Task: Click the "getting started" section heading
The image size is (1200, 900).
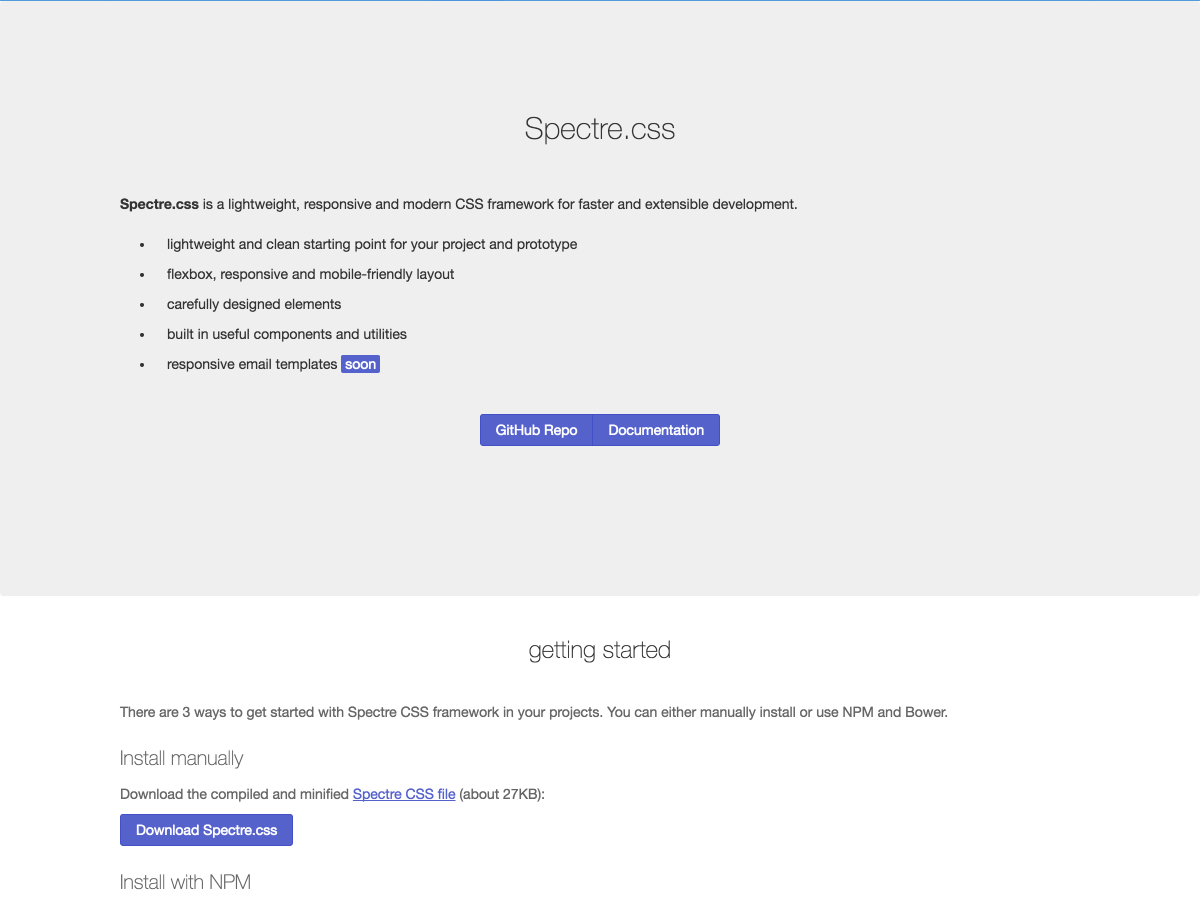Action: click(600, 650)
